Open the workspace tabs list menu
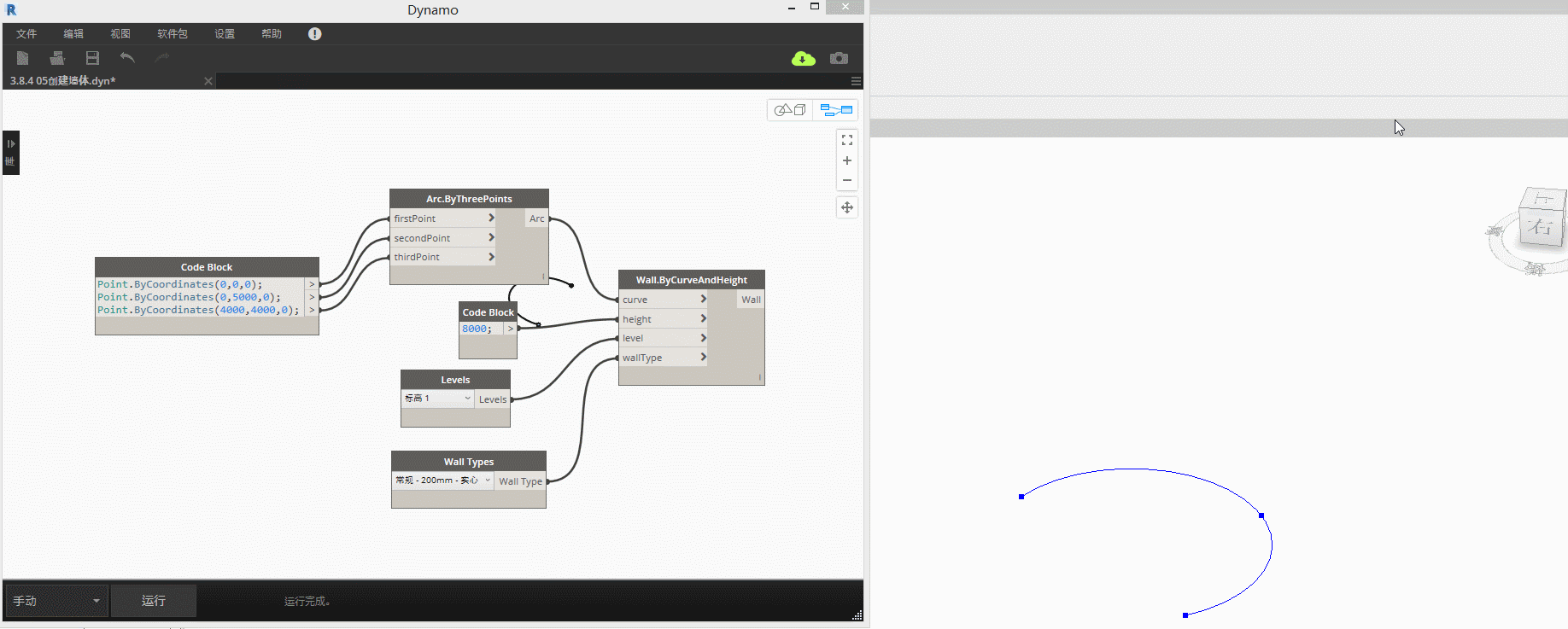 856,81
